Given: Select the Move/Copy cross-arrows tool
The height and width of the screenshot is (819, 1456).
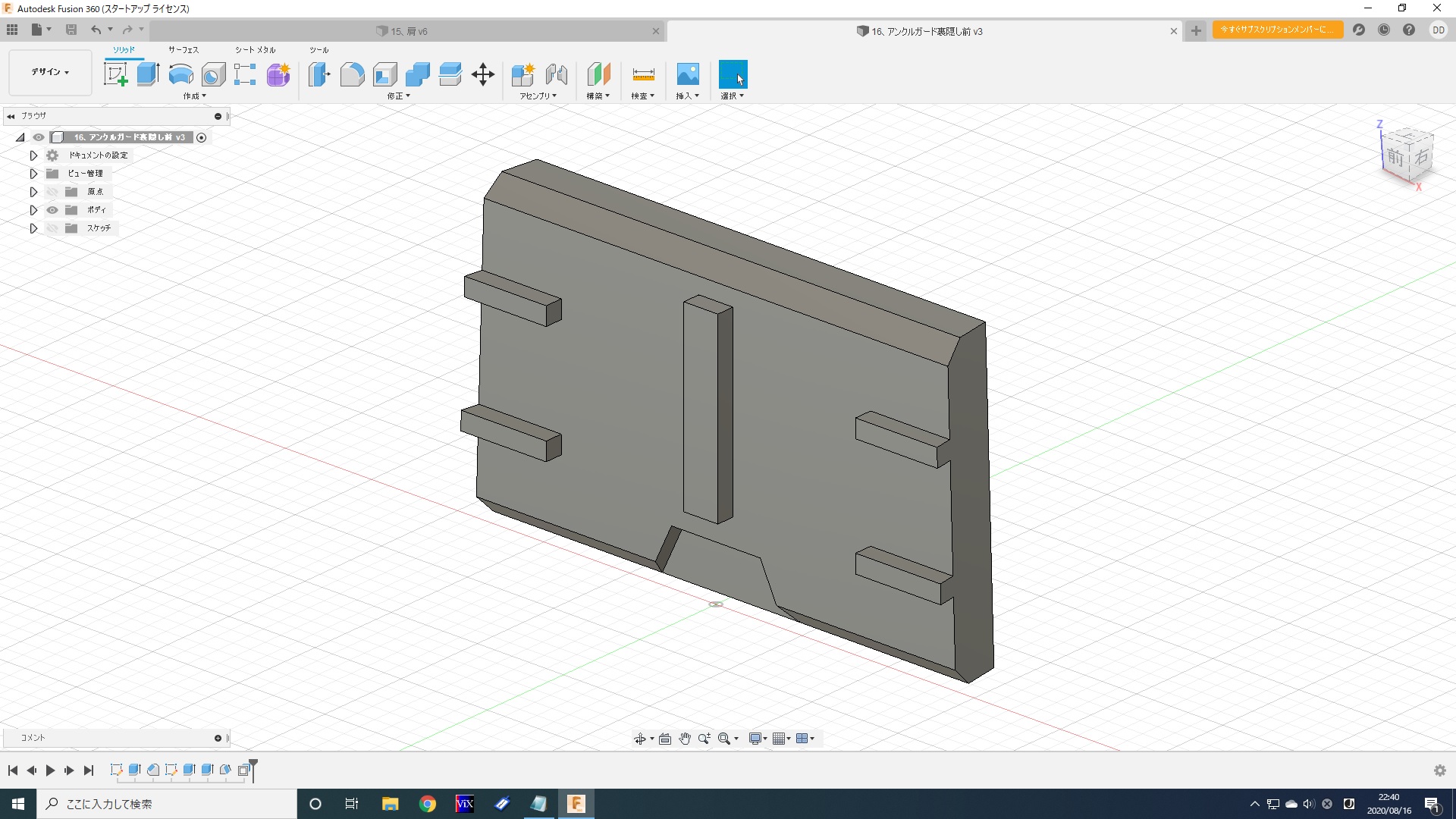Looking at the screenshot, I should point(483,74).
